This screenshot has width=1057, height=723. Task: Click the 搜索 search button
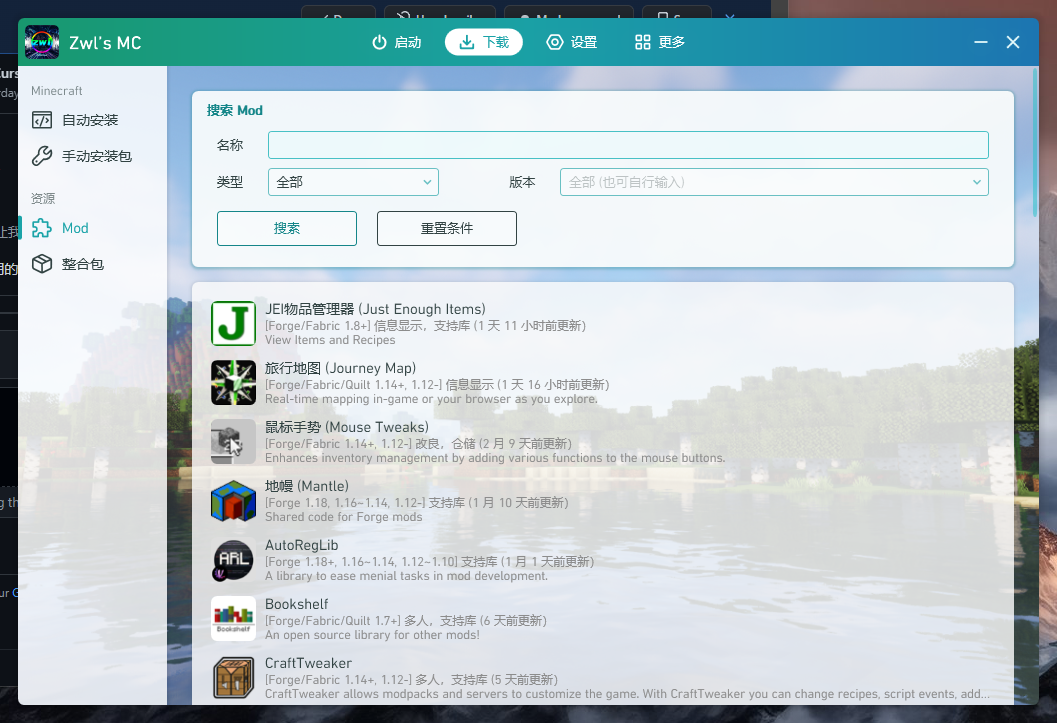coord(287,228)
